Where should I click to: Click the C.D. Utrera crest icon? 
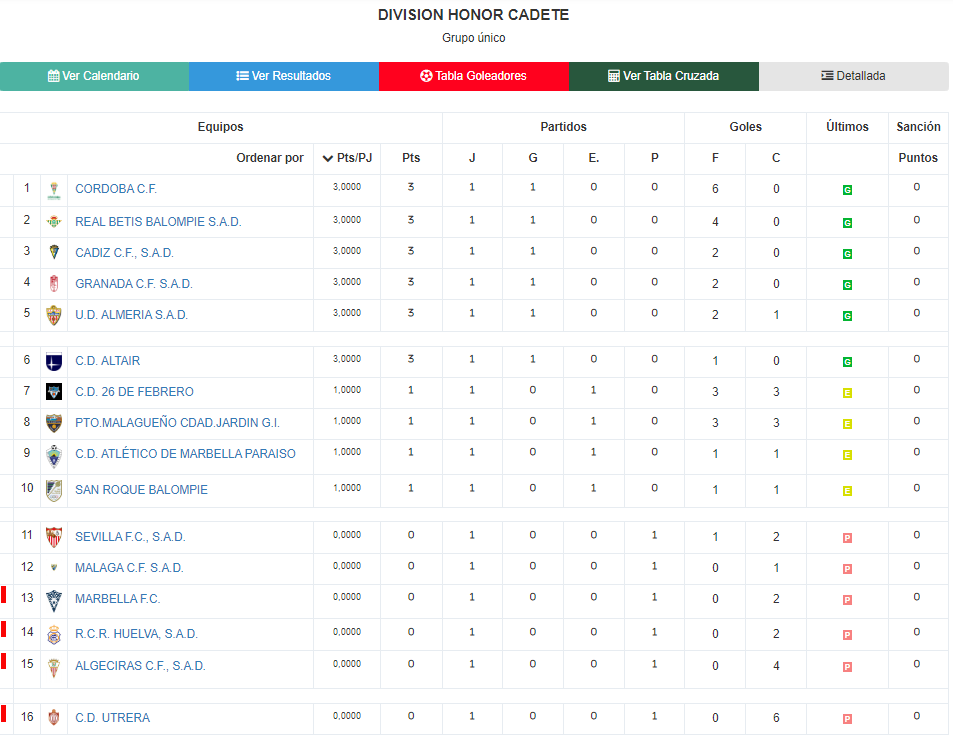click(54, 718)
